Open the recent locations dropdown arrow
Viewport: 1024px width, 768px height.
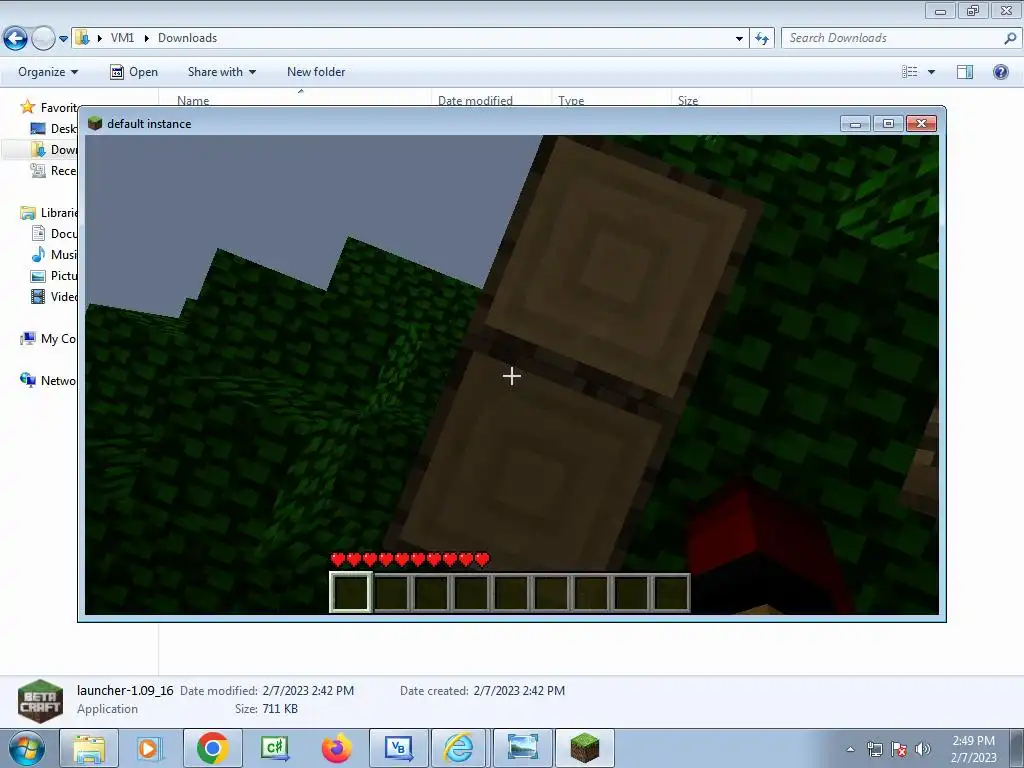(63, 39)
